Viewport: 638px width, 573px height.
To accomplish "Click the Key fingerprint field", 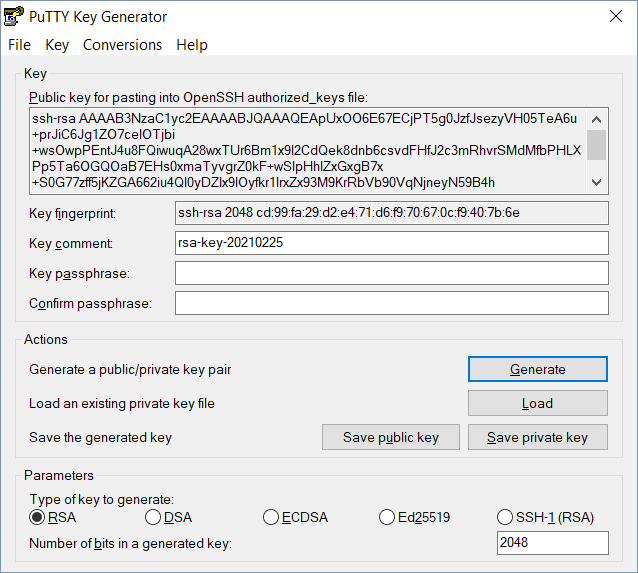I will pos(392,213).
